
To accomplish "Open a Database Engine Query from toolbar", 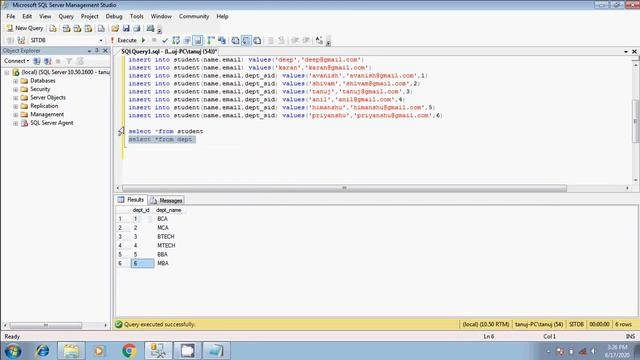I will [x=53, y=28].
